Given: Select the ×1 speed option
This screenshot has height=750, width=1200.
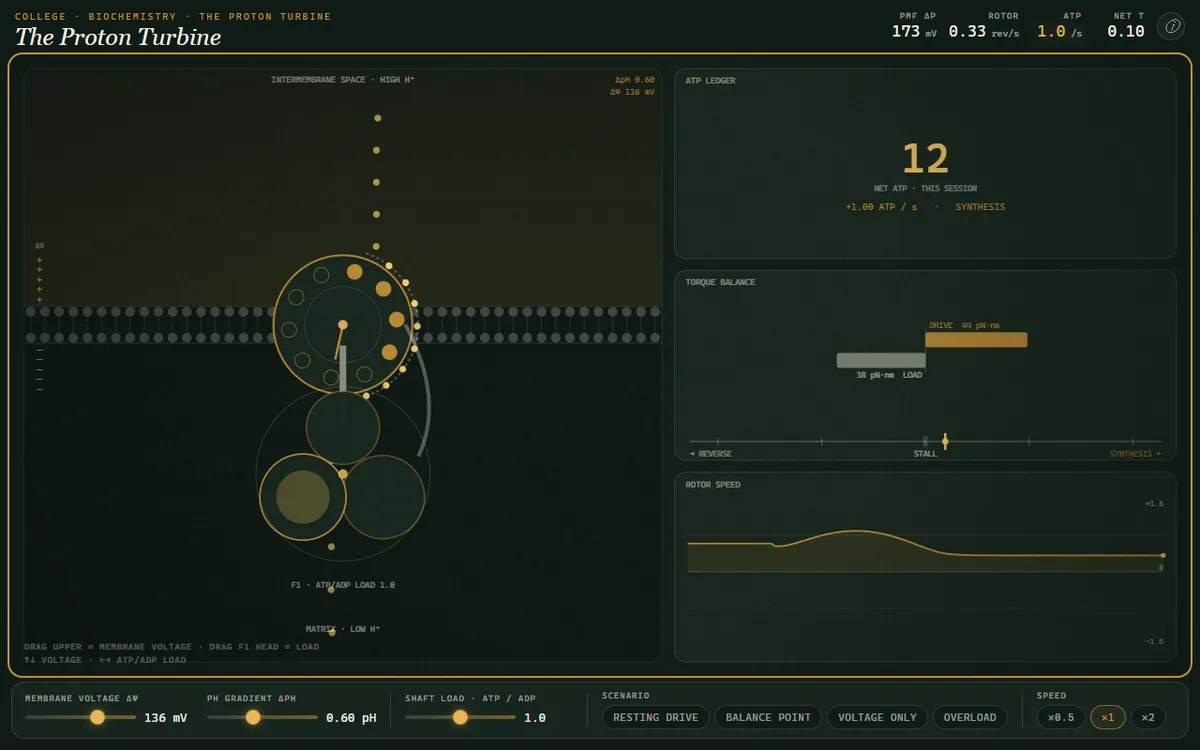Looking at the screenshot, I should point(1108,717).
